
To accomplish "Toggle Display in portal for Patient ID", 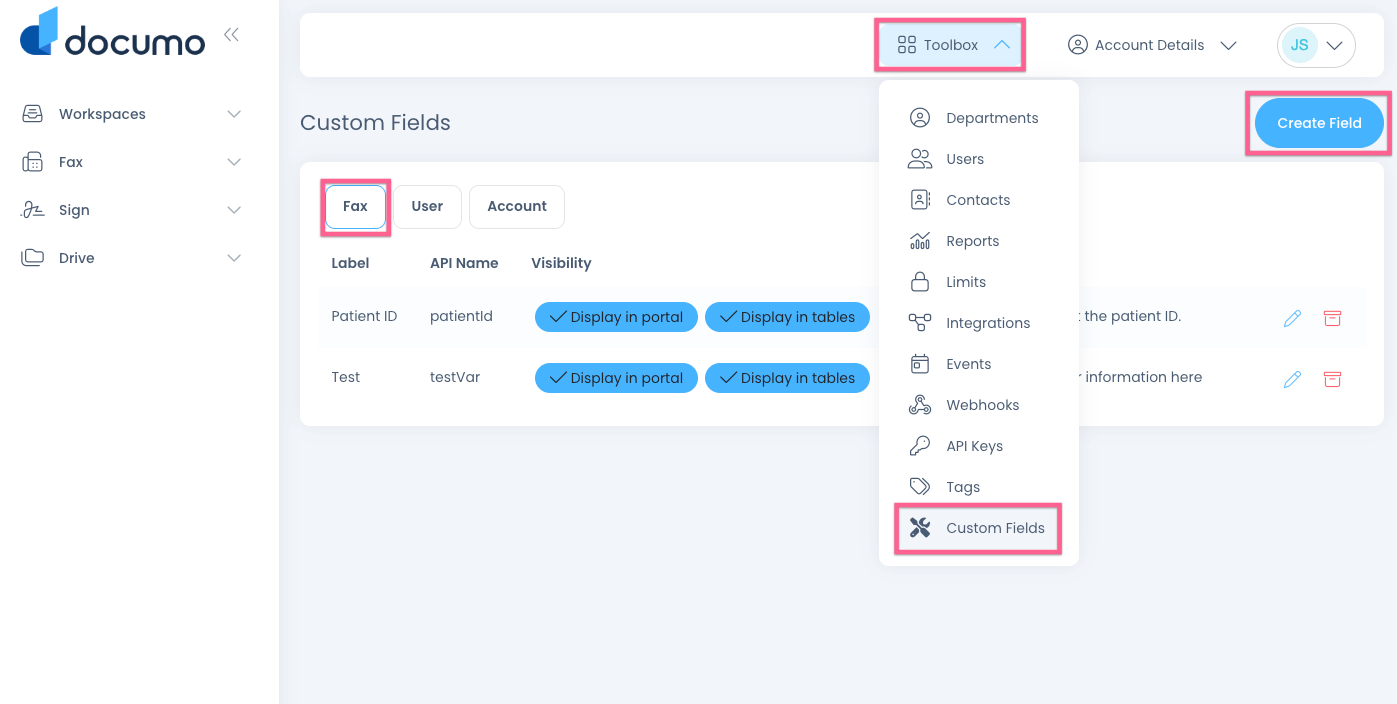I will click(616, 317).
